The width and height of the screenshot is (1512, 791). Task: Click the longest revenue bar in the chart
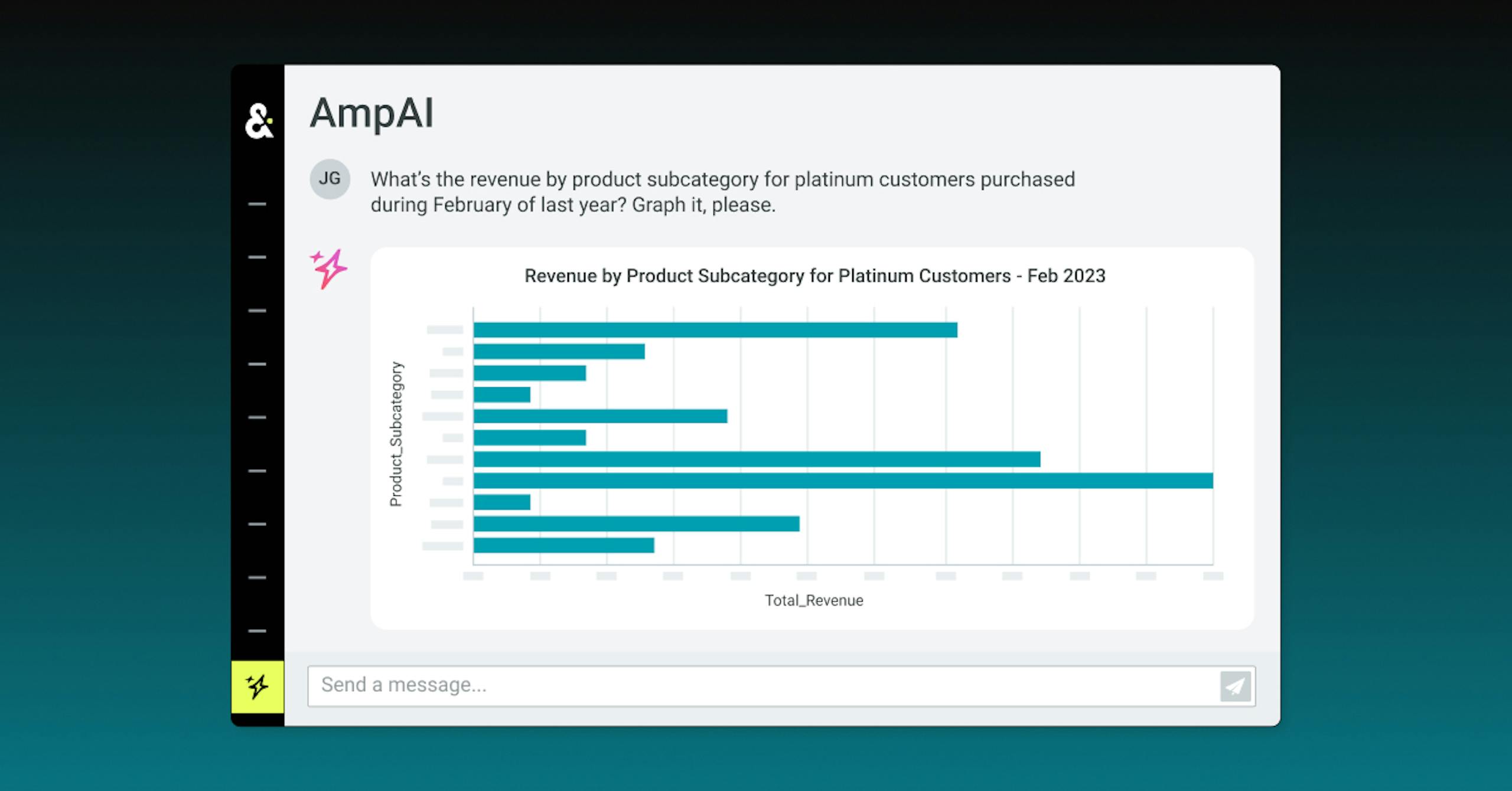click(843, 481)
